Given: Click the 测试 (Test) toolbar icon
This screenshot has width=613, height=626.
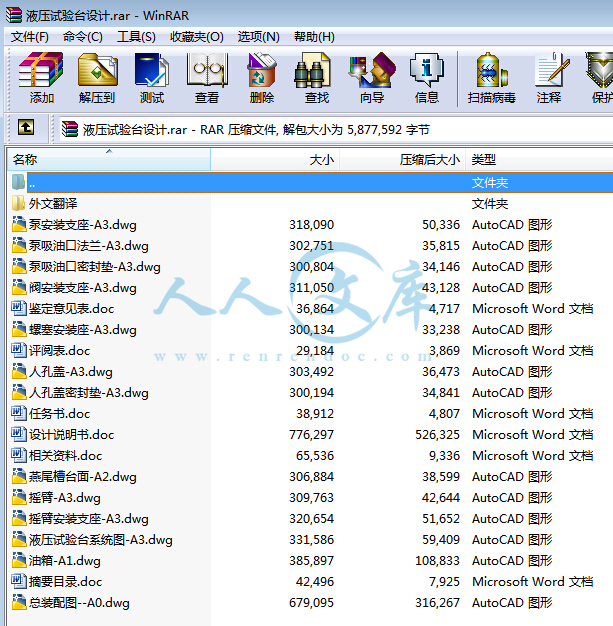Looking at the screenshot, I should 152,70.
